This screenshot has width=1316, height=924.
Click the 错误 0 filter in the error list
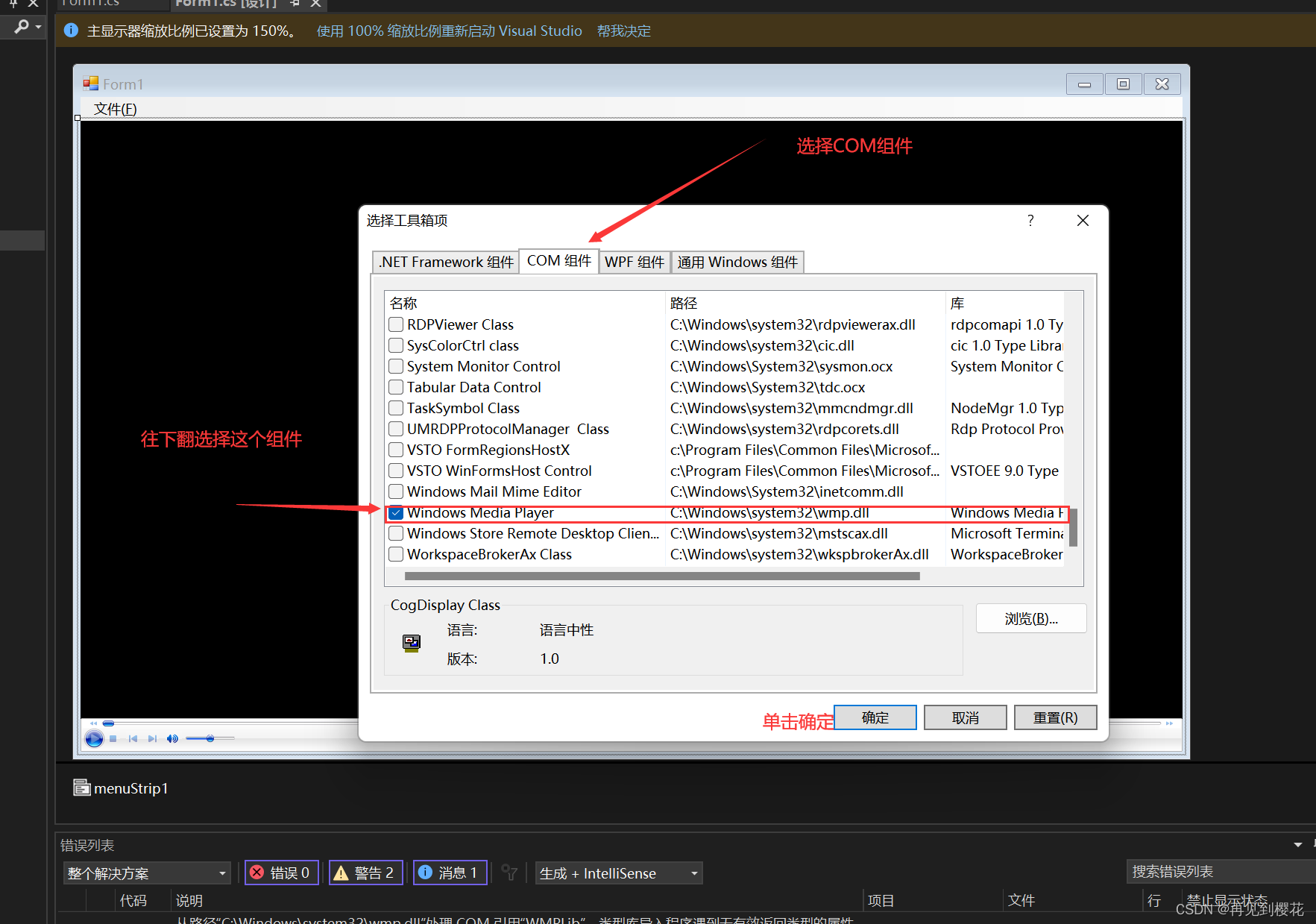tap(281, 873)
